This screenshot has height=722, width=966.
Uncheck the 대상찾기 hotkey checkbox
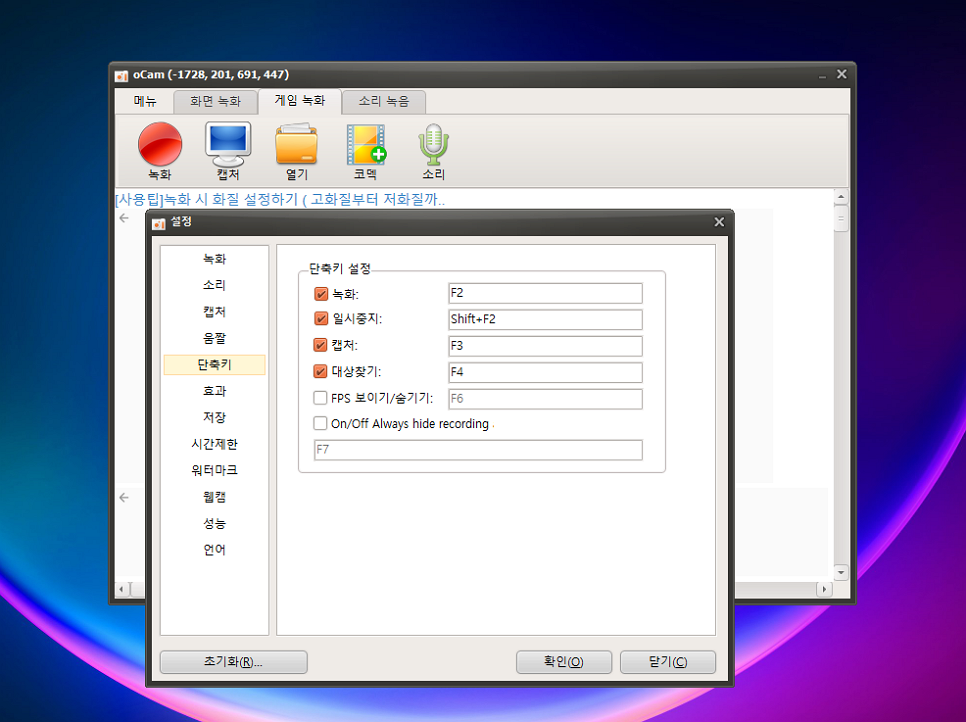pyautogui.click(x=320, y=371)
